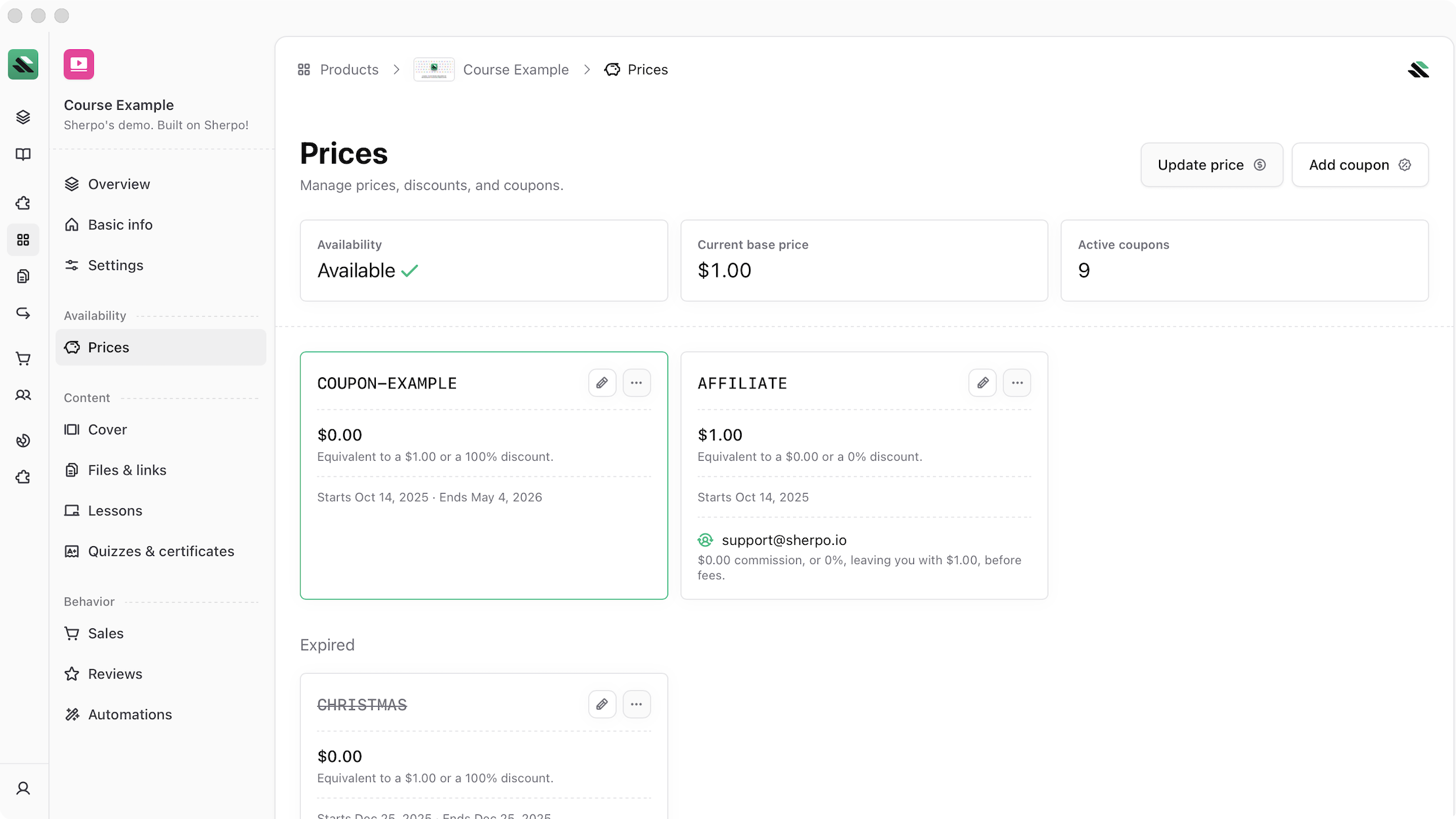
Task: Open the grid products icon in left rail
Action: 23,240
